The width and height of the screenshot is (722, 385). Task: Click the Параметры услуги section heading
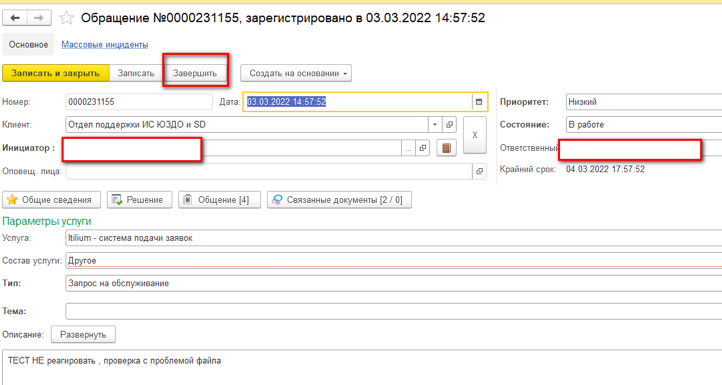(x=47, y=221)
